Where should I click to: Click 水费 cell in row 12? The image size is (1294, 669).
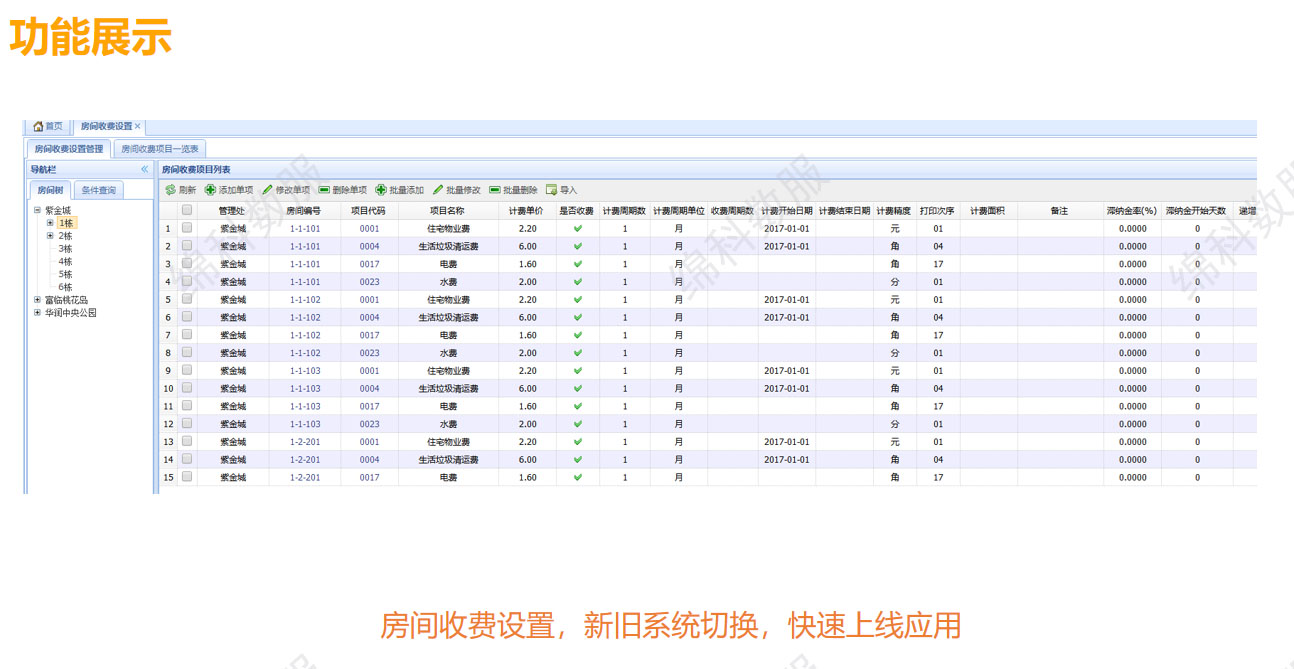[x=448, y=424]
